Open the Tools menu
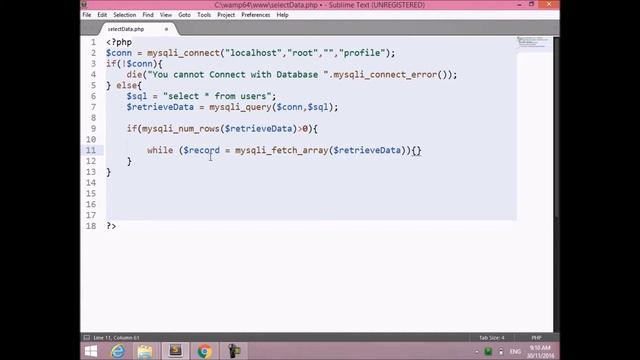The width and height of the screenshot is (640, 360). click(204, 15)
